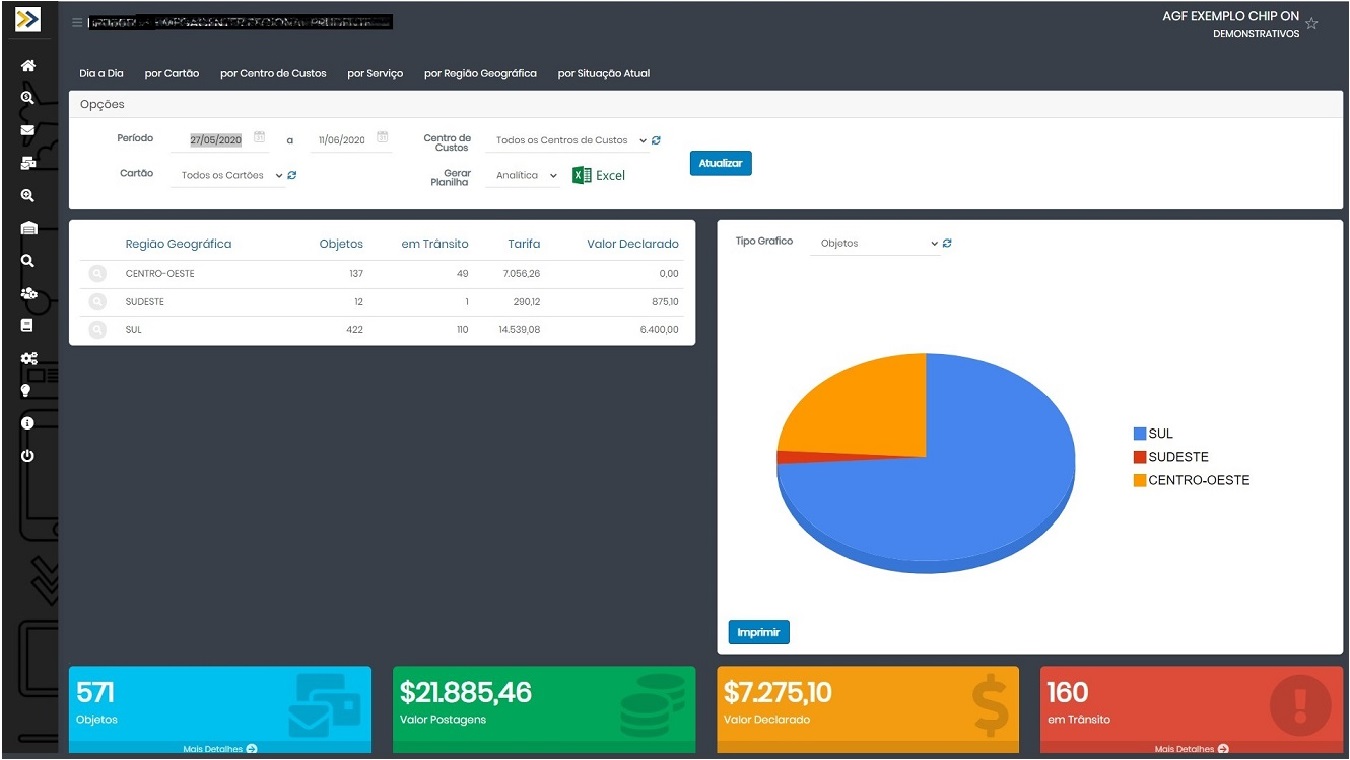Open the users group sidebar icon
The image size is (1350, 760).
tap(29, 293)
